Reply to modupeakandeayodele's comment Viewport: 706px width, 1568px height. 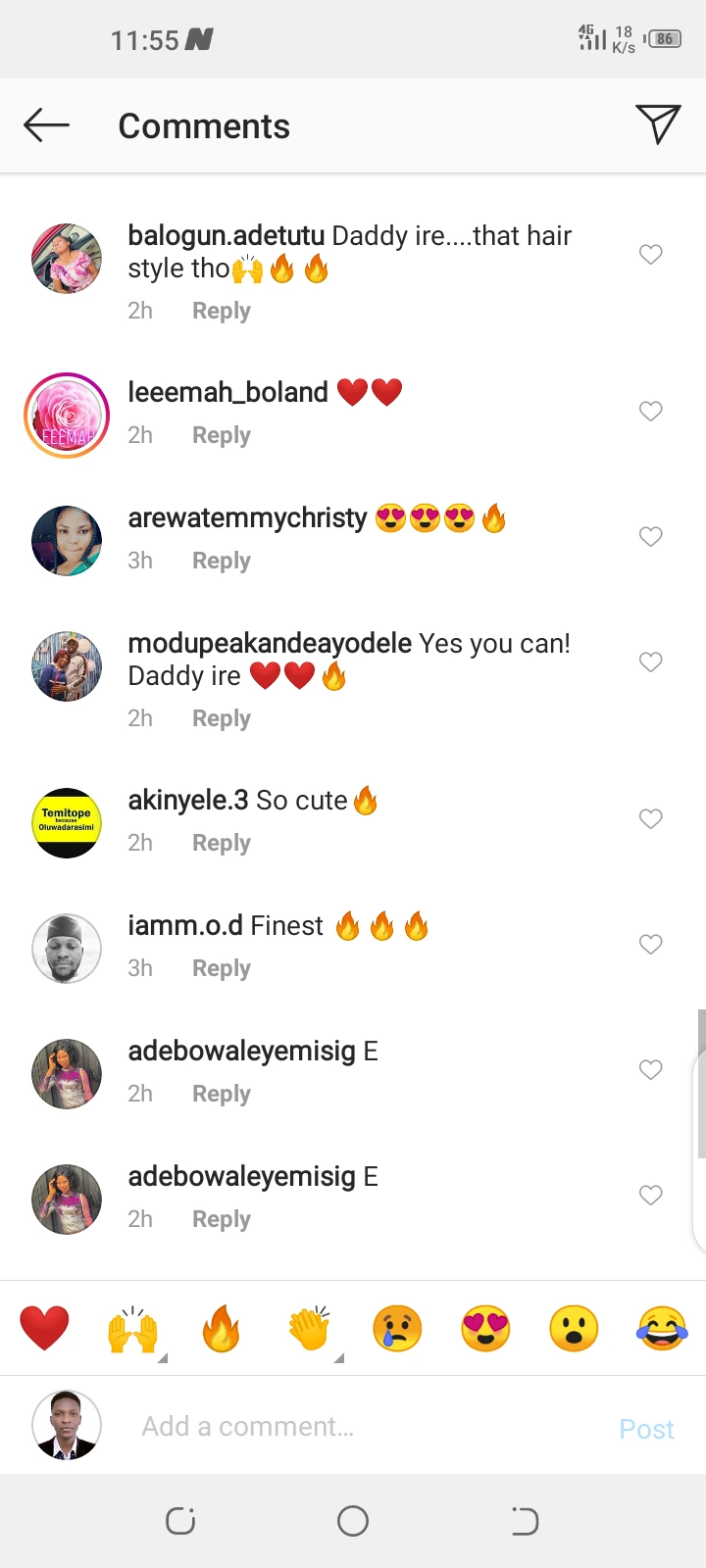point(222,718)
